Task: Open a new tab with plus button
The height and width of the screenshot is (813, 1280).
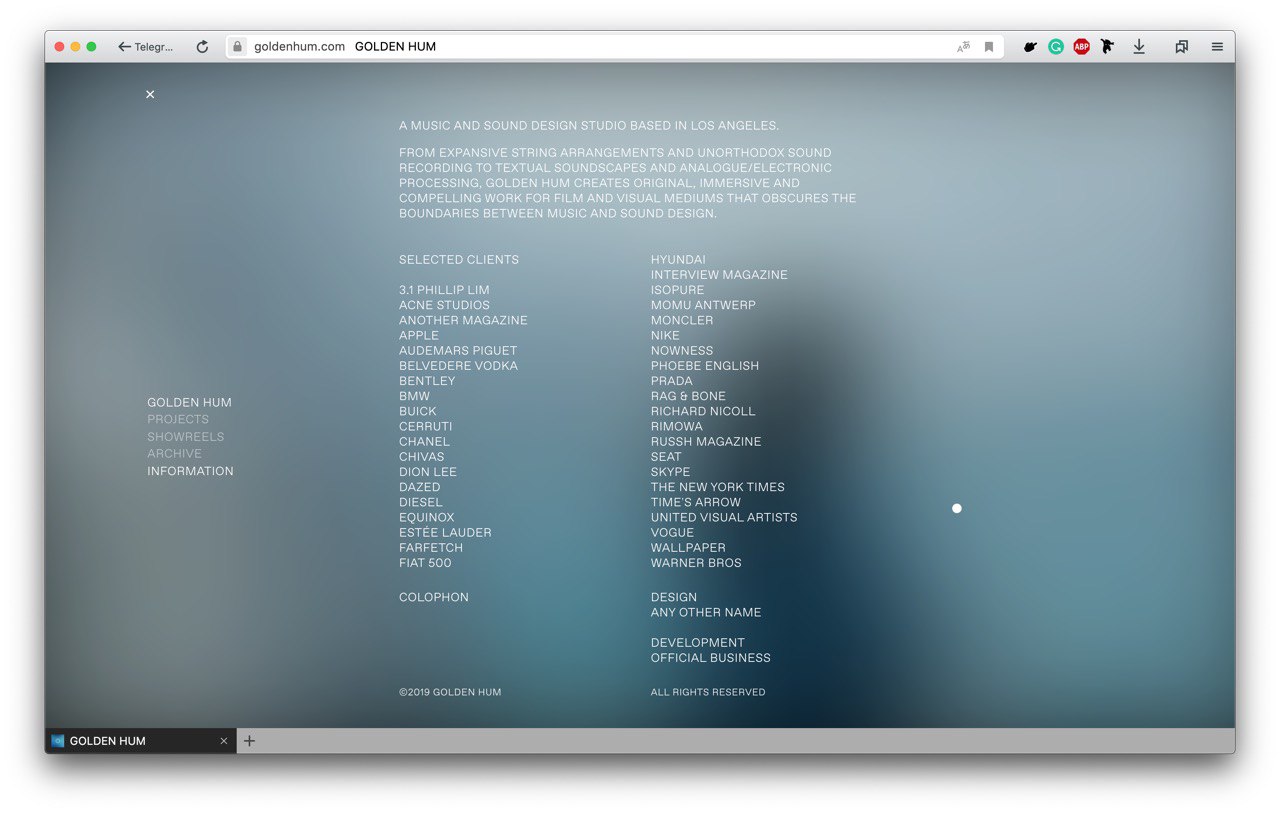Action: coord(250,741)
